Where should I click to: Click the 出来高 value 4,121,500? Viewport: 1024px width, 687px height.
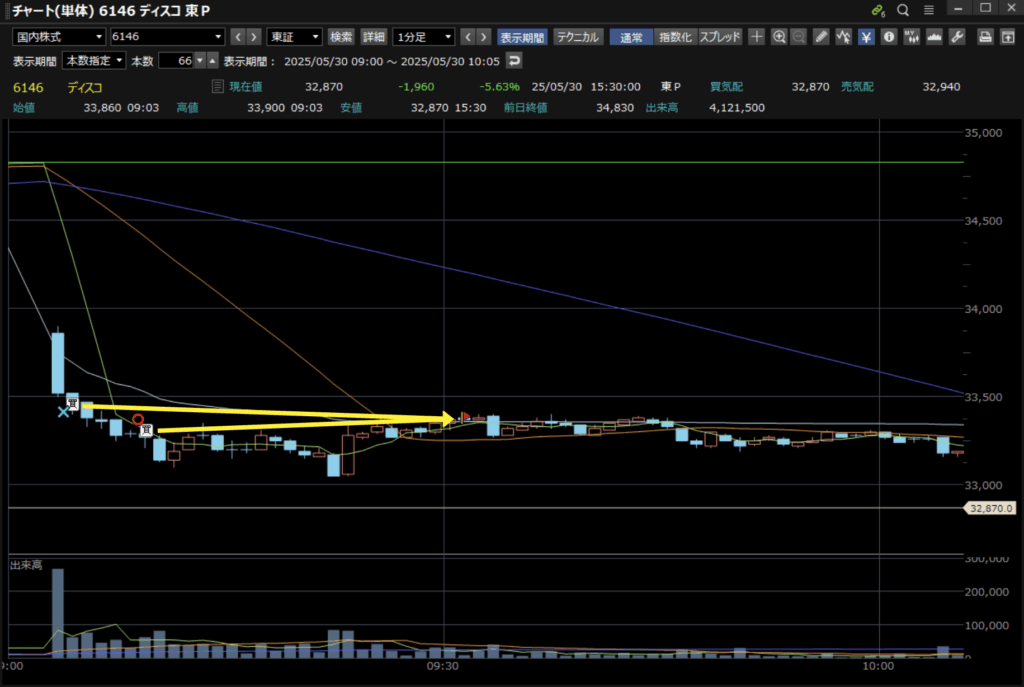737,108
